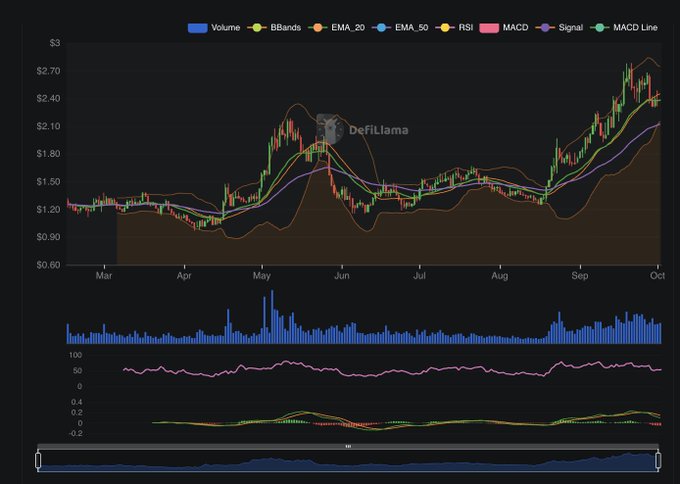Click the Sep date axis label
680x484 pixels.
(x=580, y=276)
